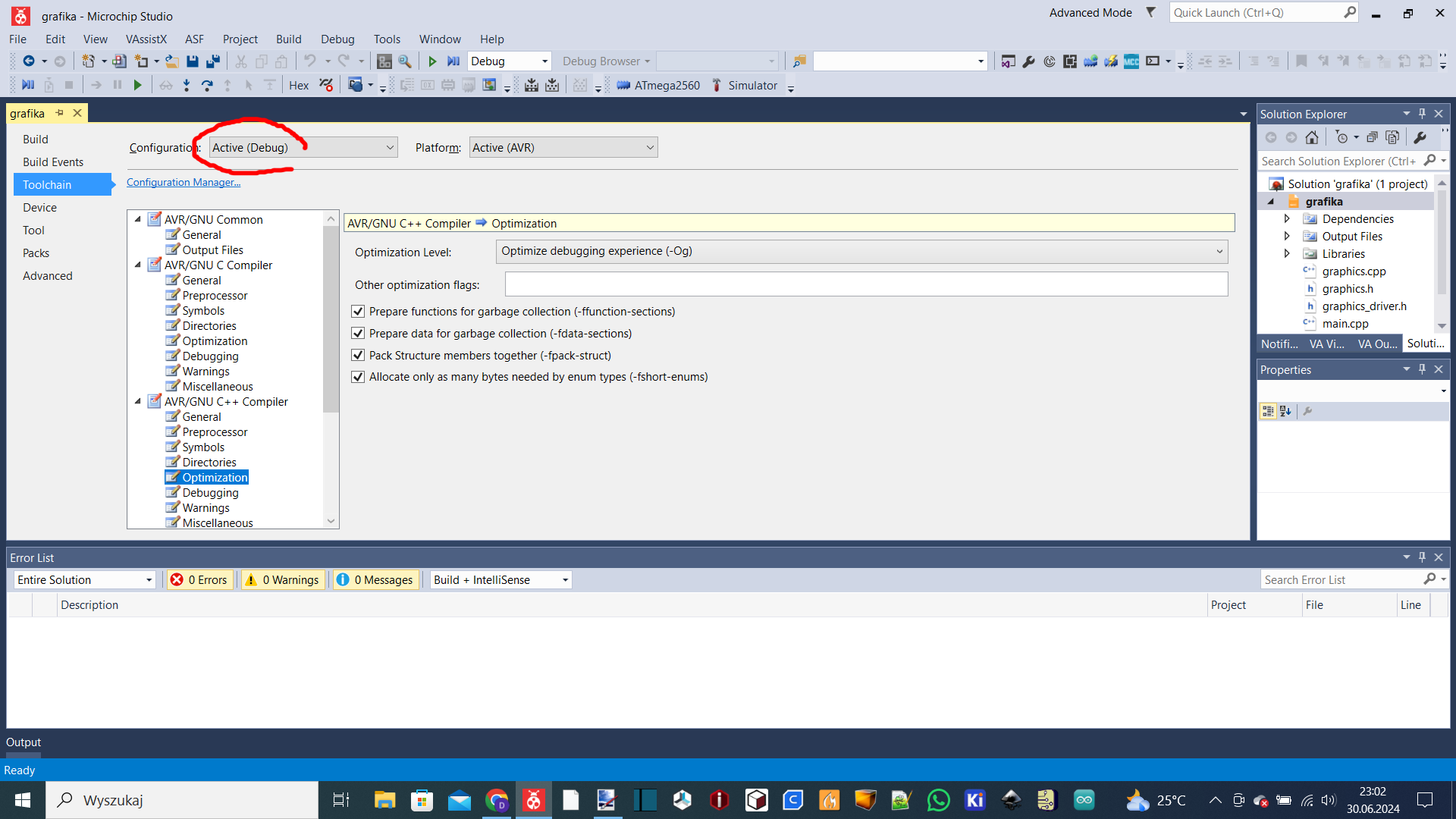Open the Build menu
The image size is (1456, 819).
288,39
